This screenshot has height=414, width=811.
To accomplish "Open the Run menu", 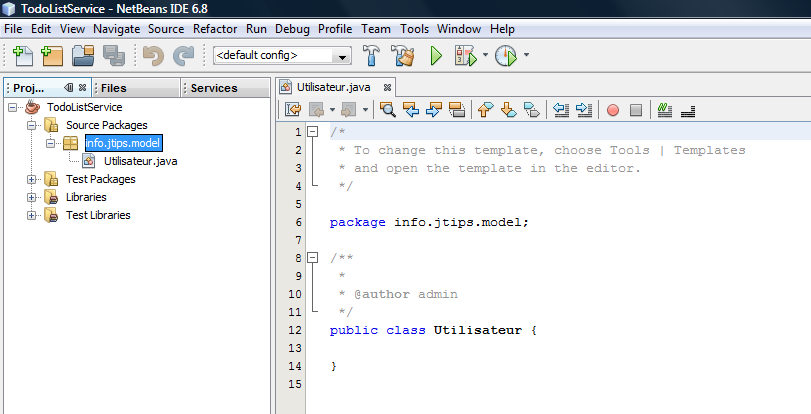I will [x=256, y=29].
